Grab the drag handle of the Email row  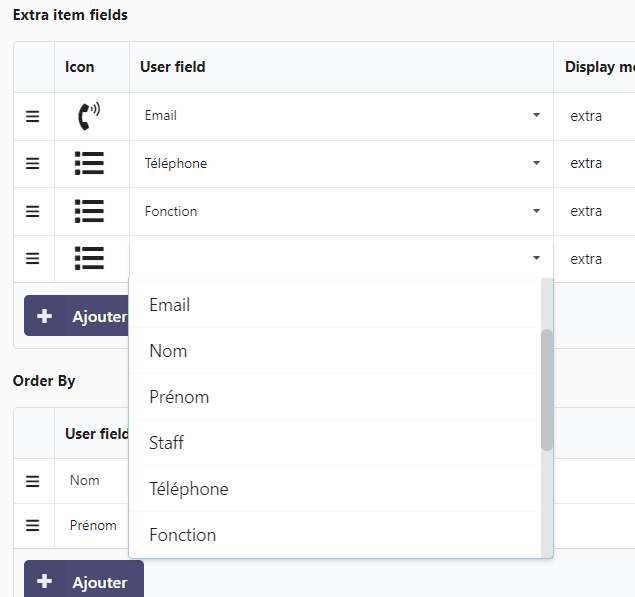[x=33, y=116]
